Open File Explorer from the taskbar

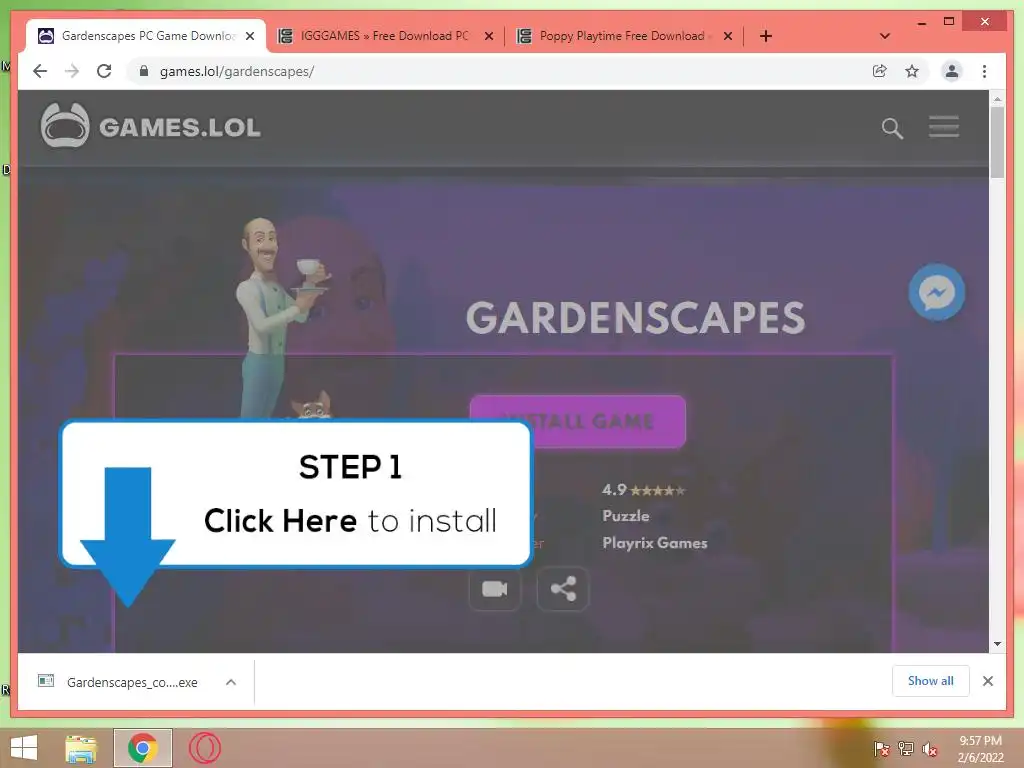(x=81, y=748)
